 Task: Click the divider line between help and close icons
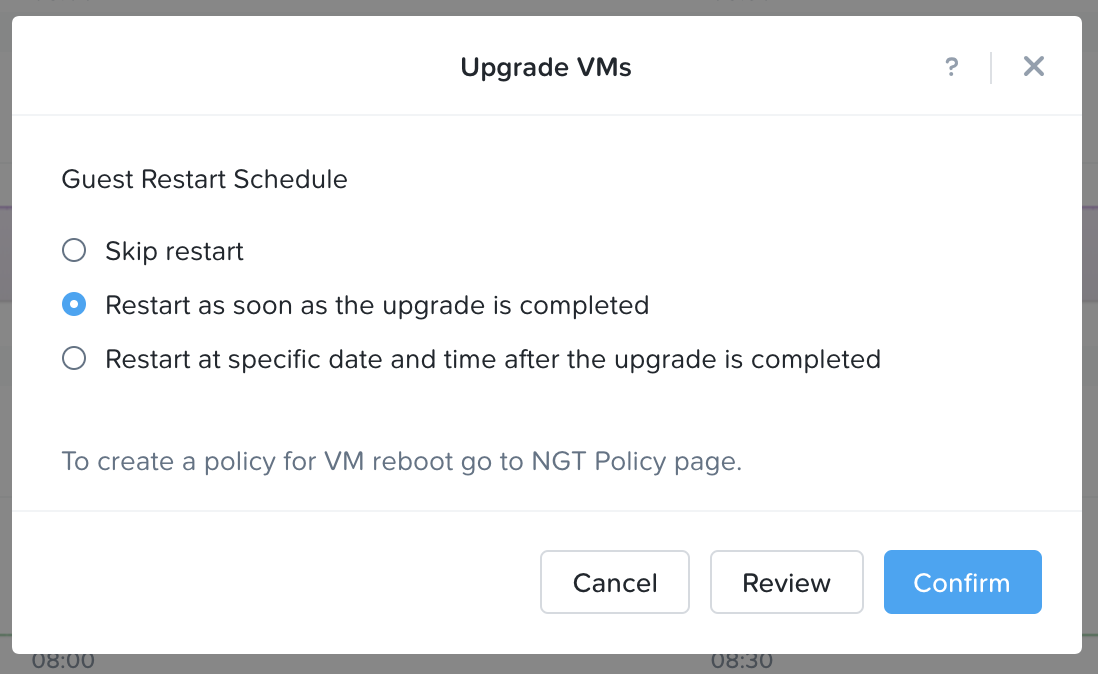991,67
